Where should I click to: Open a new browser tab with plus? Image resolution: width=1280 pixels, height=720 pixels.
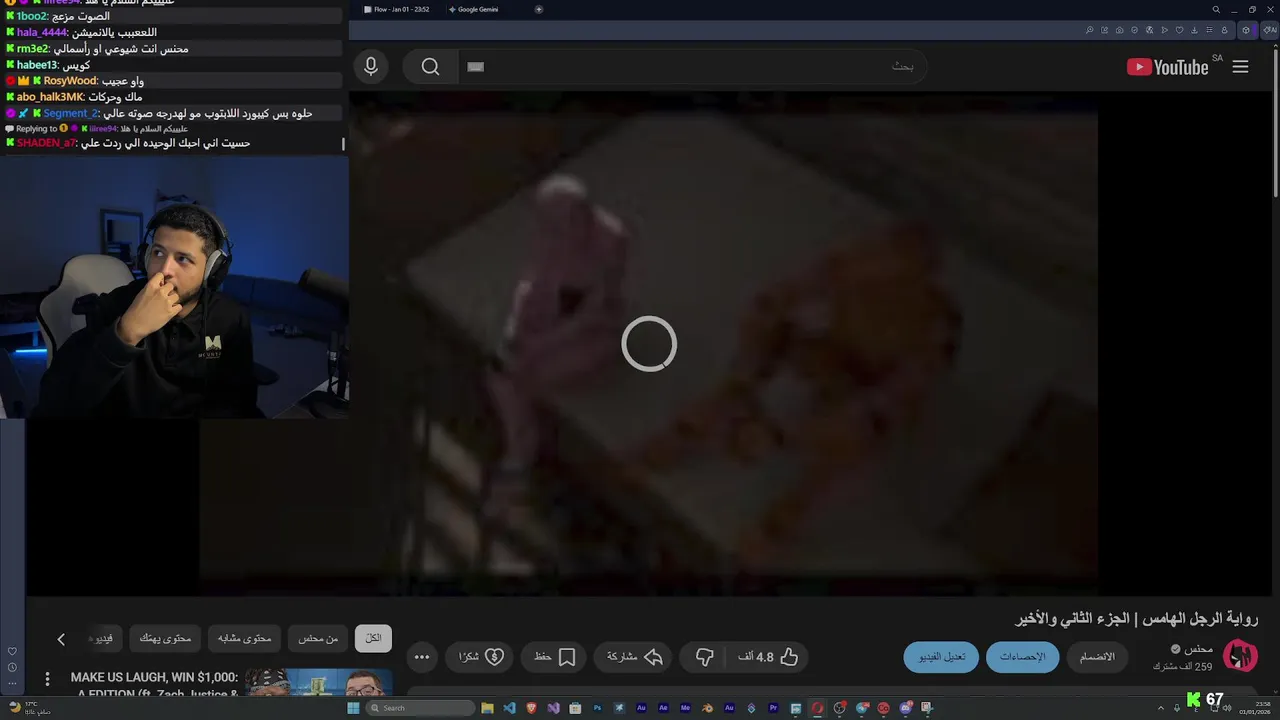[x=539, y=9]
